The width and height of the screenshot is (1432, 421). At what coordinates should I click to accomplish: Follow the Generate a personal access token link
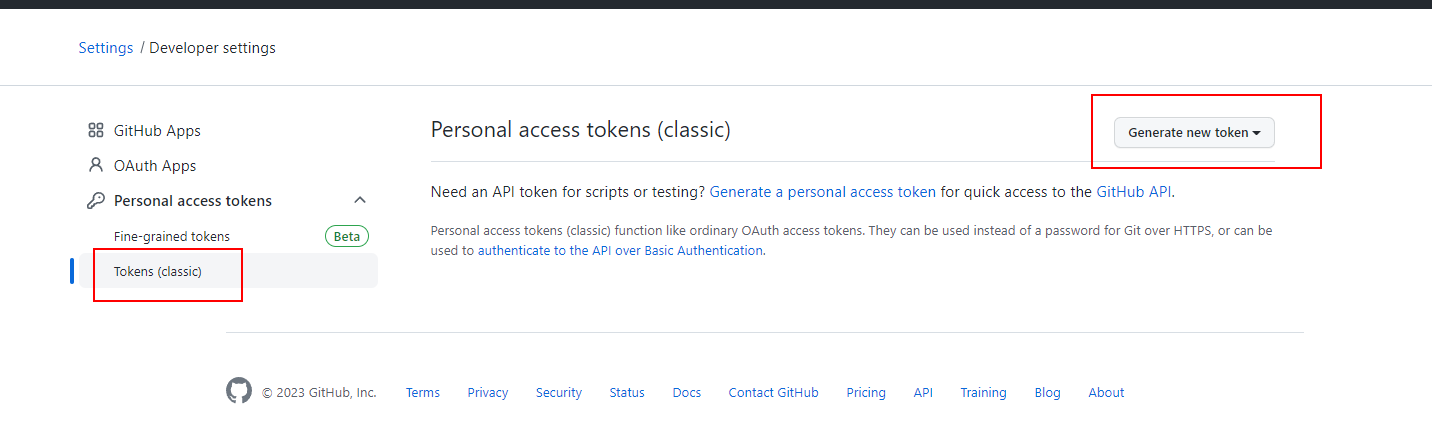pyautogui.click(x=823, y=192)
